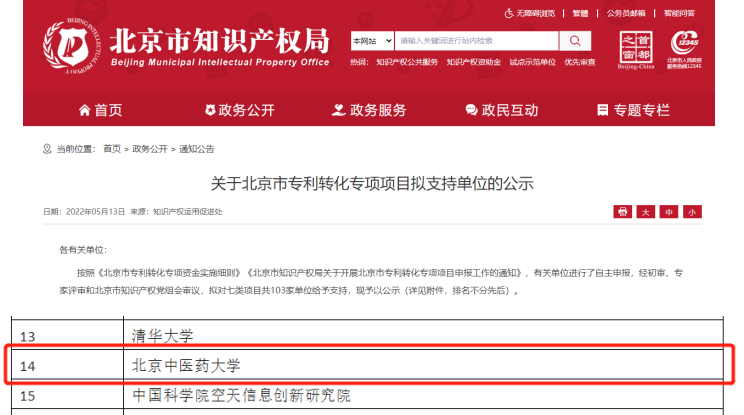Open the 12345 government service hotline icon
This screenshot has width=744, height=415.
[688, 45]
